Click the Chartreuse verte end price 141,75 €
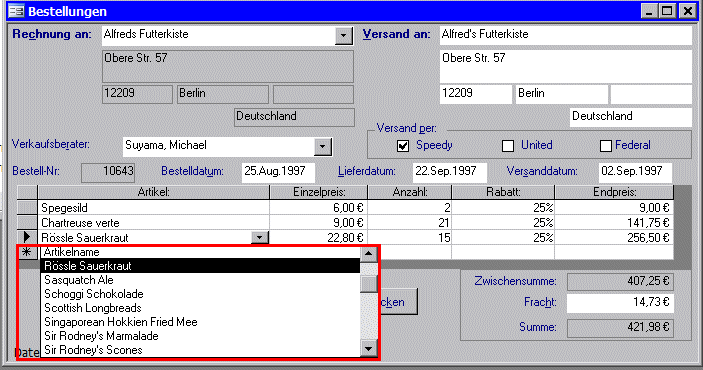 point(615,222)
